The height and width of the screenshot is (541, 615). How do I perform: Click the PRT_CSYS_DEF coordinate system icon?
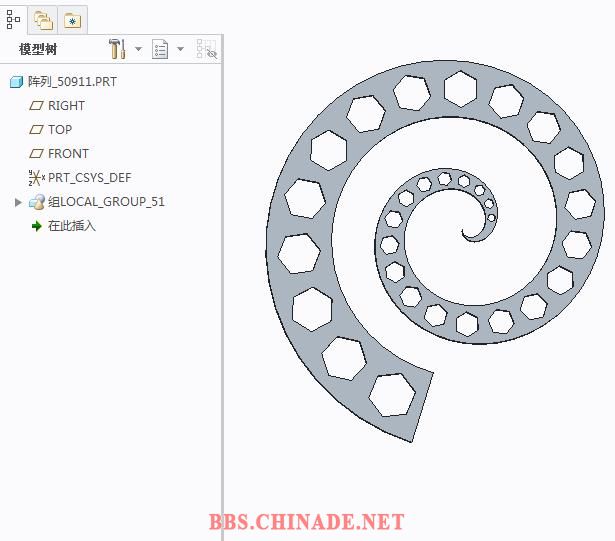click(37, 178)
